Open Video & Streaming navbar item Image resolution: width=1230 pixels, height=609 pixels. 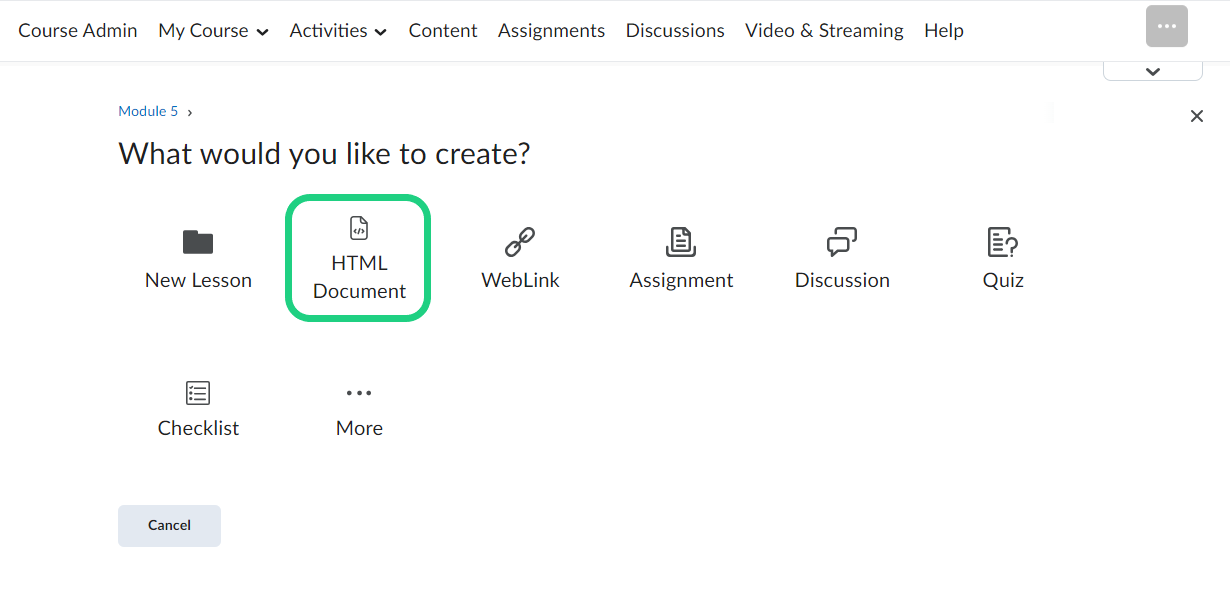(824, 31)
